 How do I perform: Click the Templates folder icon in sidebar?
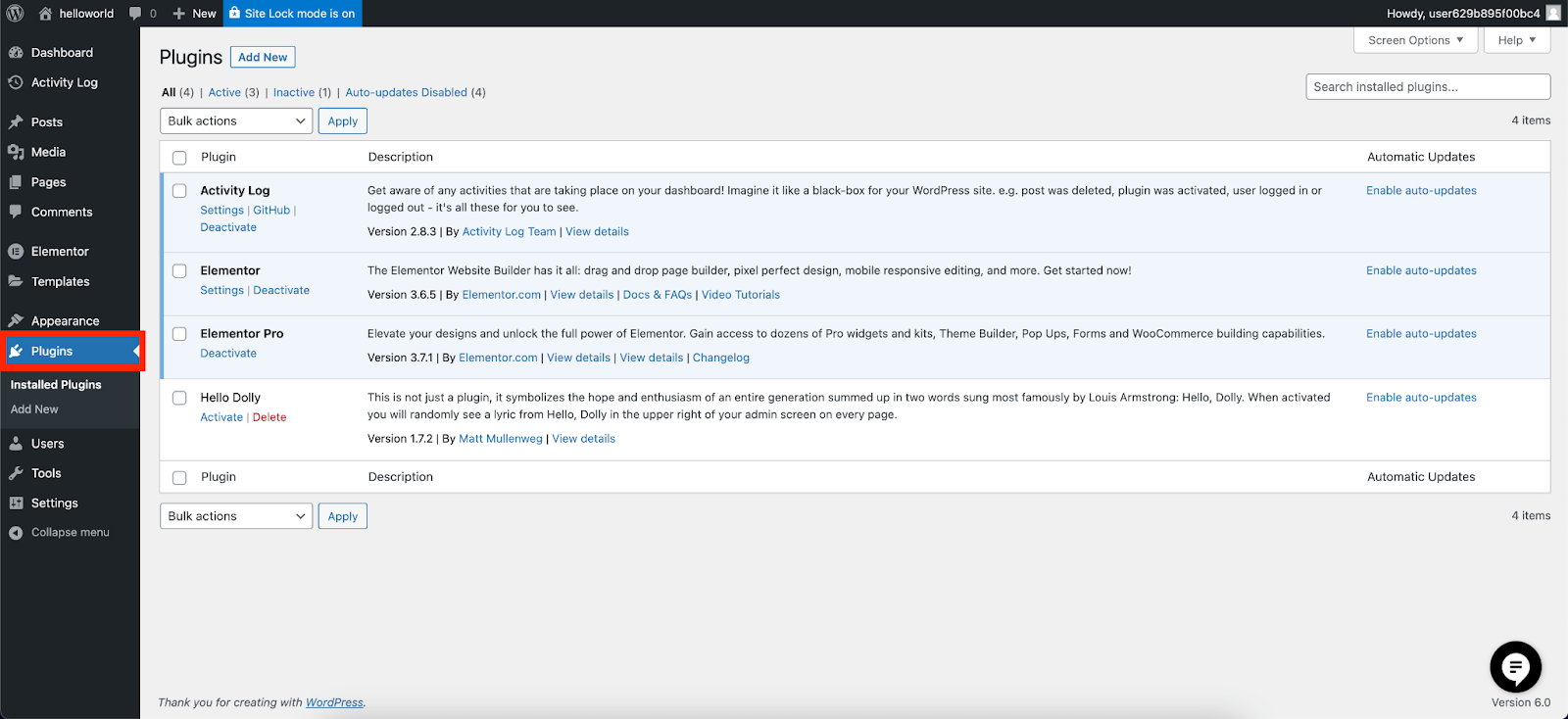pos(16,281)
